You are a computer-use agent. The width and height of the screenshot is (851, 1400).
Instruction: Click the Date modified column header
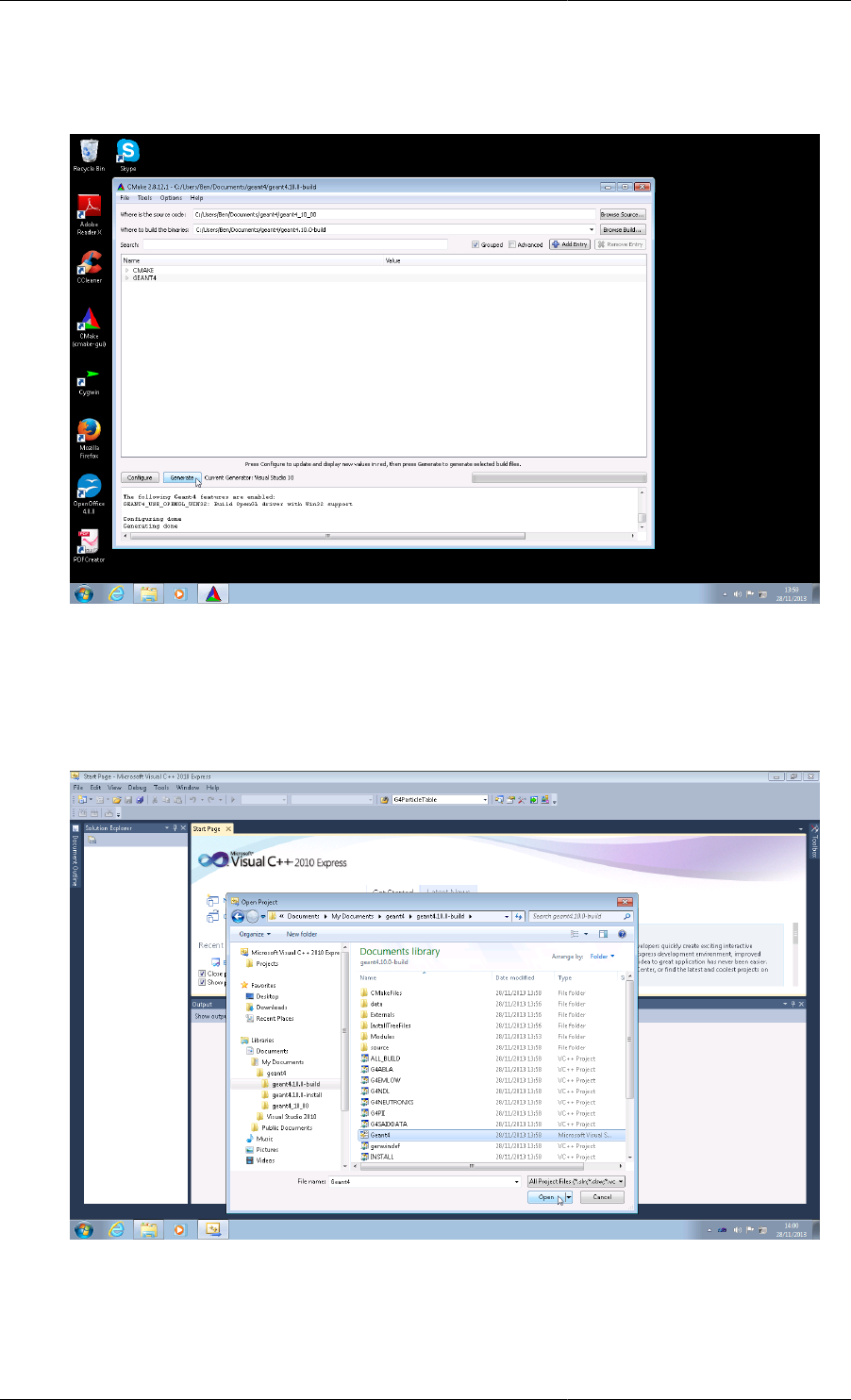click(x=515, y=977)
